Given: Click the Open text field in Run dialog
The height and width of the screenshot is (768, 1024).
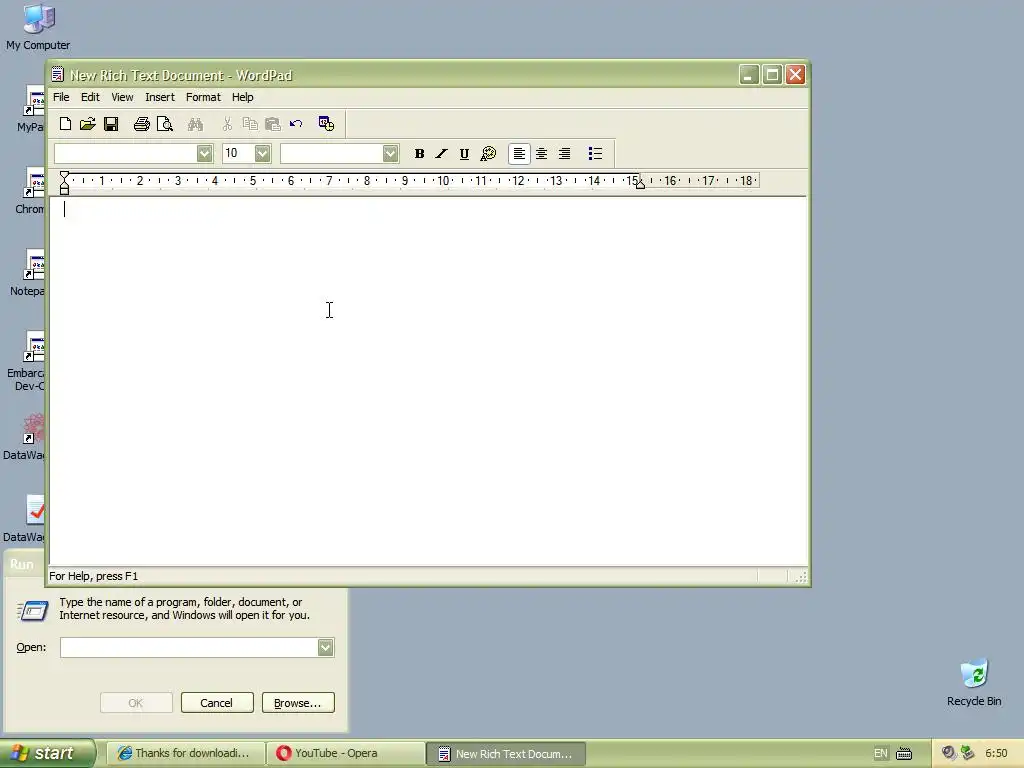Looking at the screenshot, I should [189, 647].
